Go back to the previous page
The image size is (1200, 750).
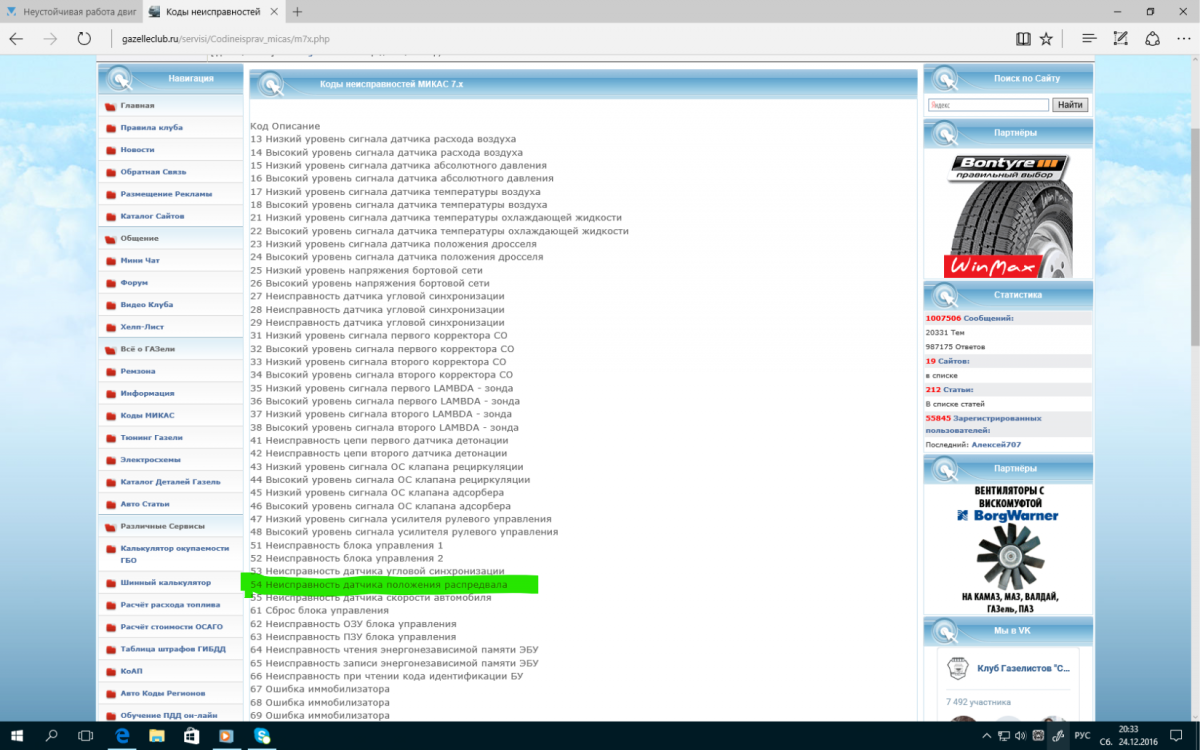click(x=17, y=39)
